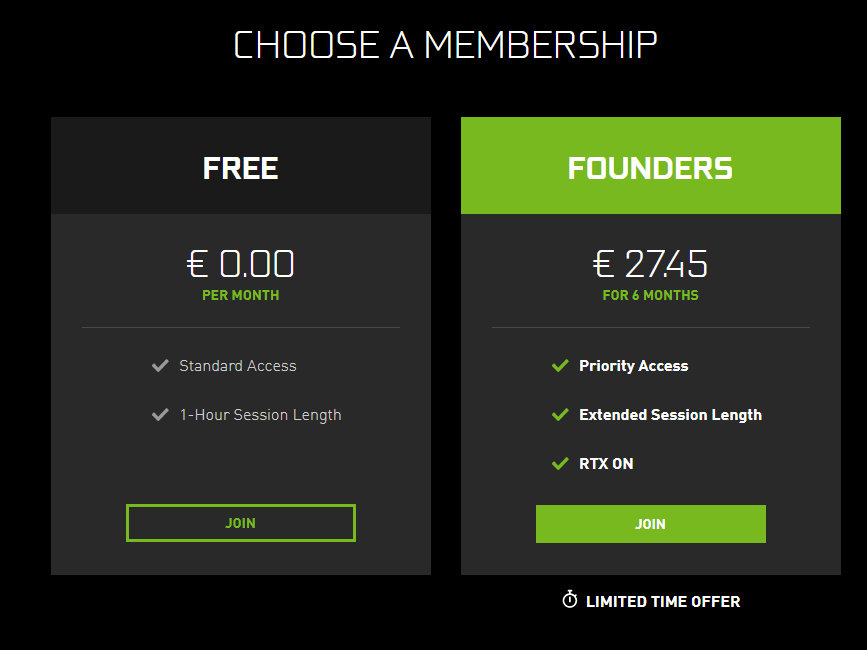The image size is (867, 650).
Task: Click the PER MONTH label
Action: [x=241, y=295]
